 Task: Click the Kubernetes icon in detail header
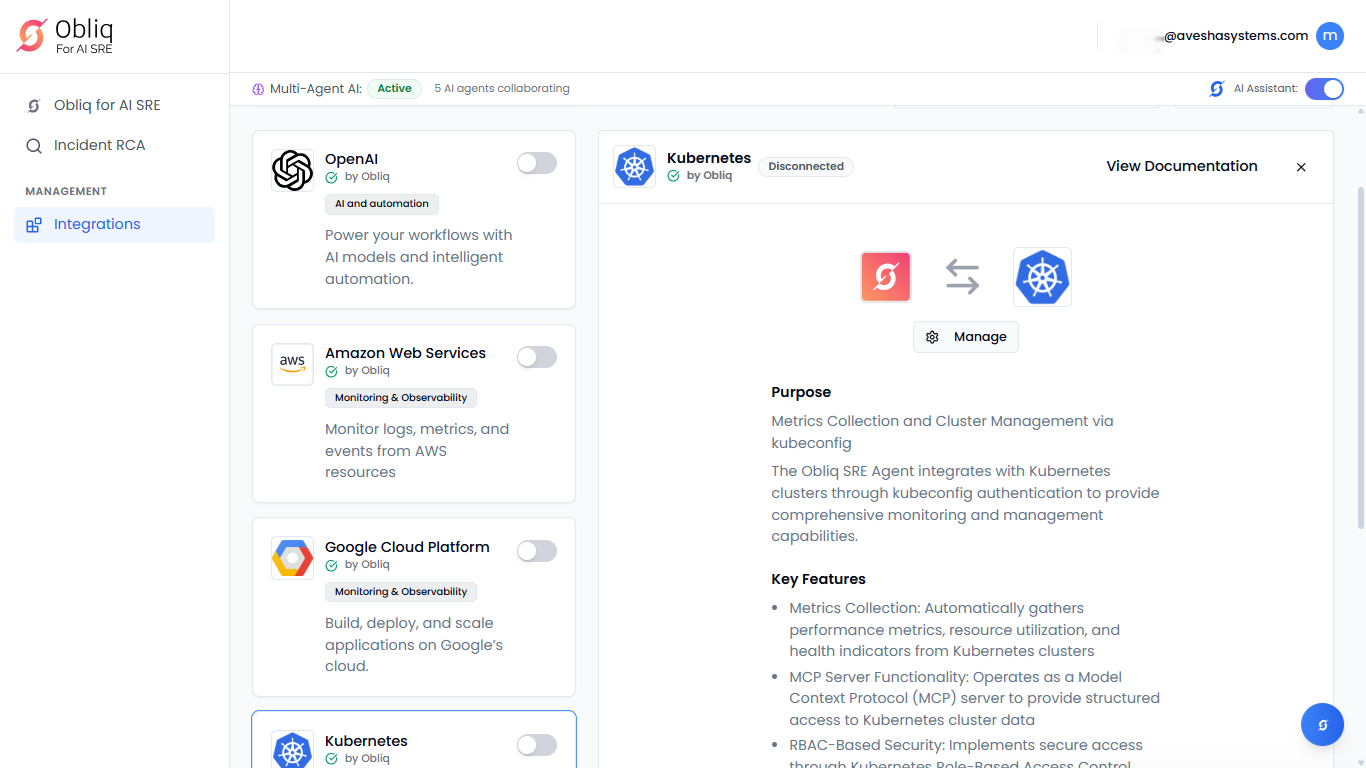pos(634,167)
